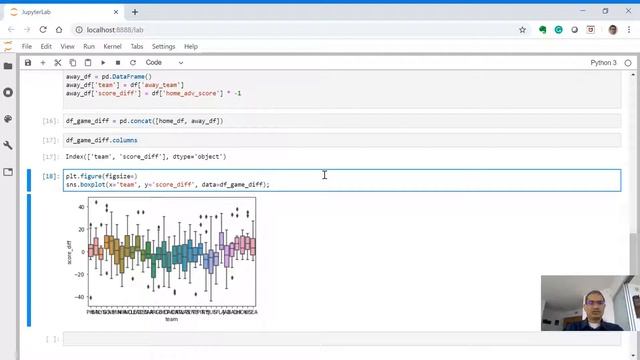Viewport: 640px width, 360px height.
Task: Copy the selected cell
Action: tap(73, 63)
